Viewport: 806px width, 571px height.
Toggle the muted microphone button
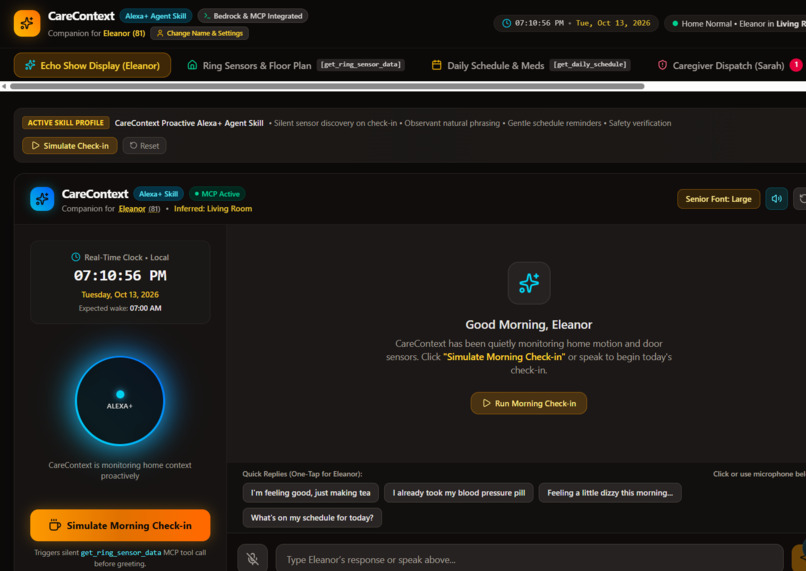click(252, 559)
